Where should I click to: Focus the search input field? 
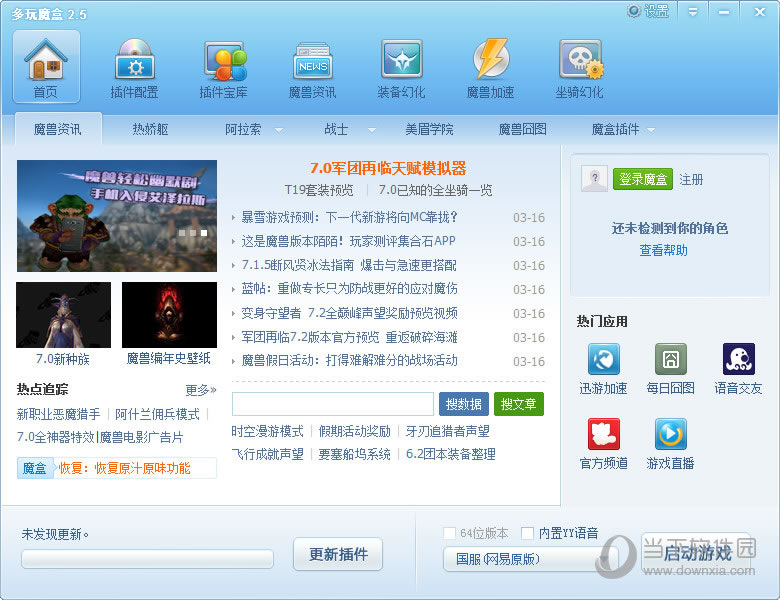coord(333,404)
